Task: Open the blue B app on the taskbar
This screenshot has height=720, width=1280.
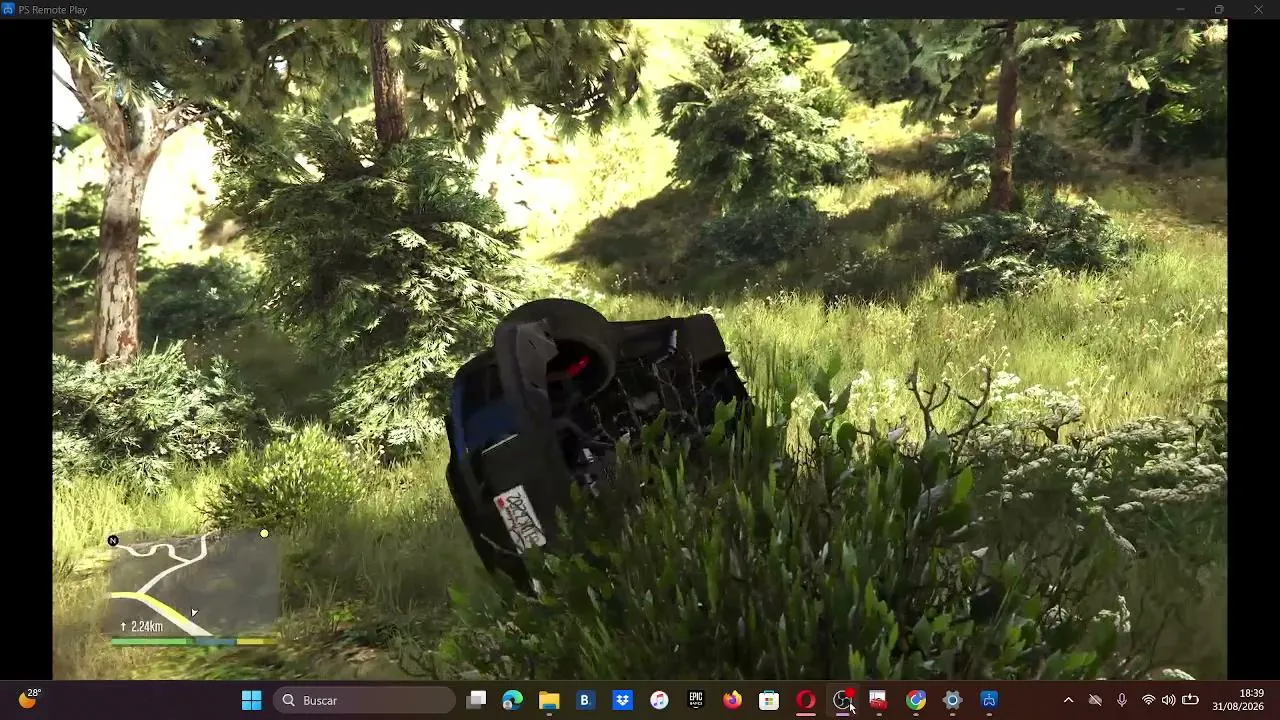Action: pyautogui.click(x=586, y=700)
